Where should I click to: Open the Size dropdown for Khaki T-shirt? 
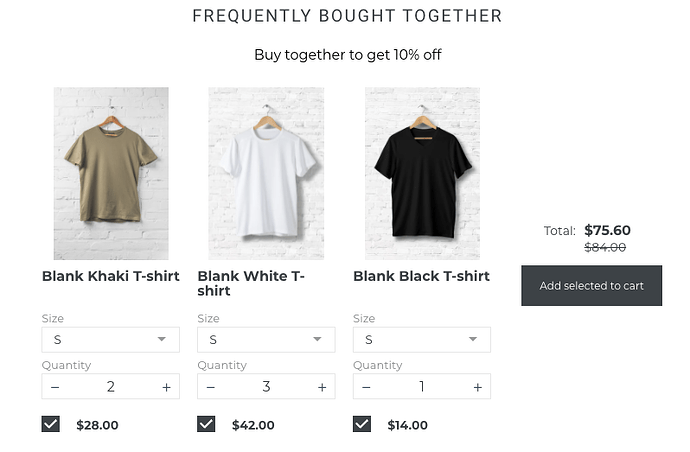pos(110,340)
